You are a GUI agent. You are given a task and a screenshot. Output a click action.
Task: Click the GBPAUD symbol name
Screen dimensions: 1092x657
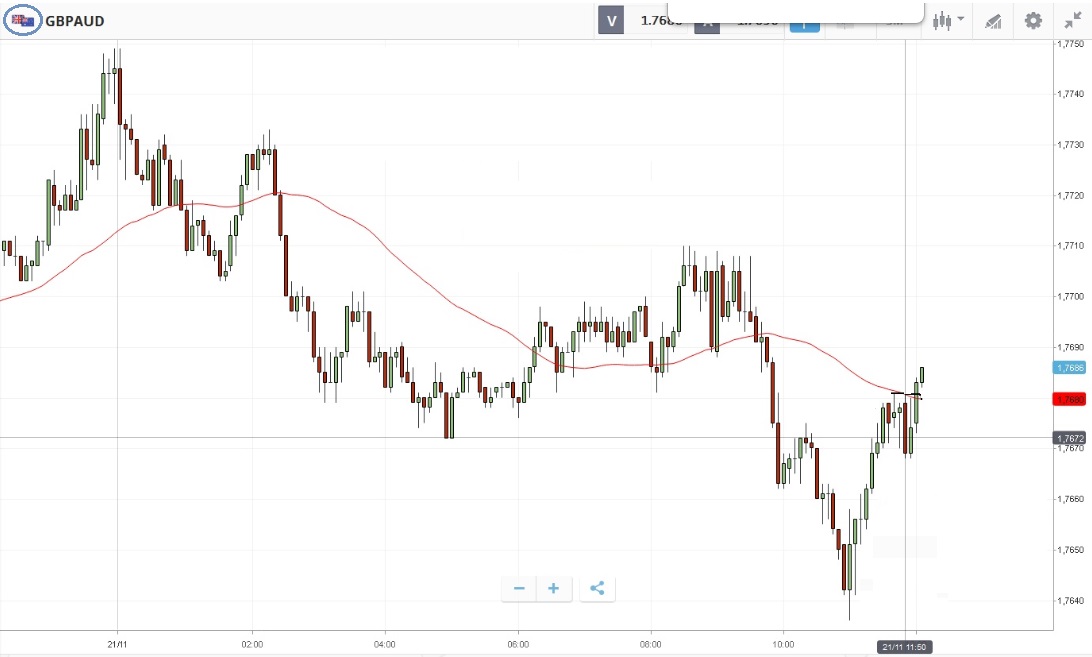(x=74, y=21)
